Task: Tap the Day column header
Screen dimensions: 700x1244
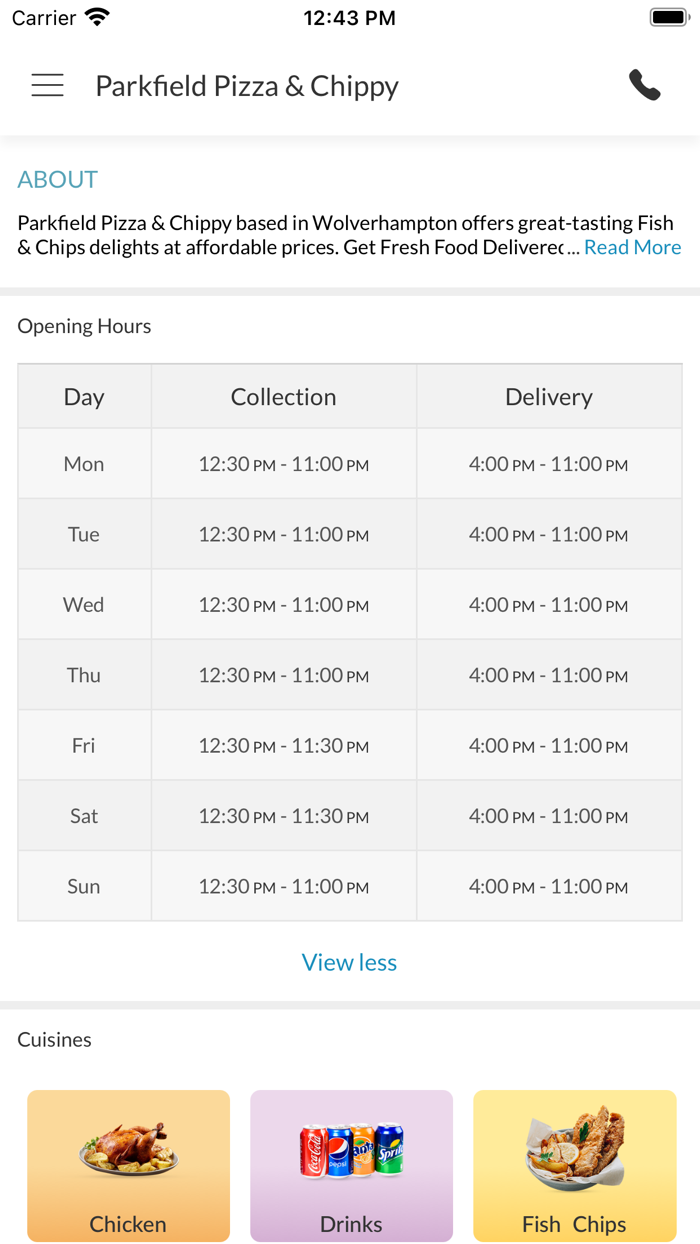Action: tap(84, 397)
